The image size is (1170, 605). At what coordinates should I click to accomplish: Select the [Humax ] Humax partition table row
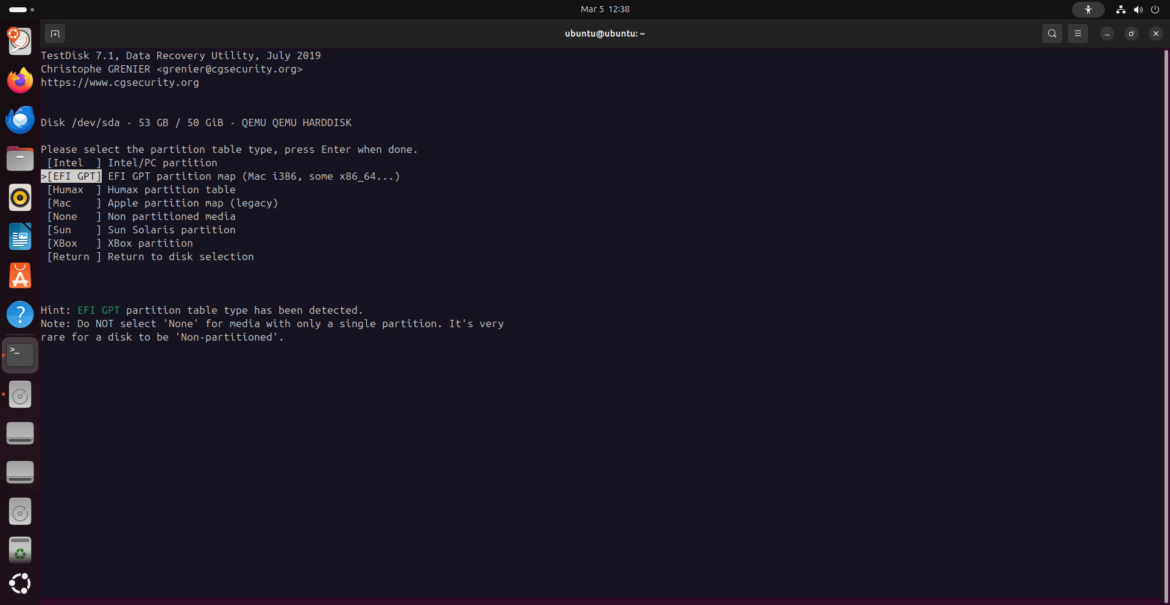141,189
